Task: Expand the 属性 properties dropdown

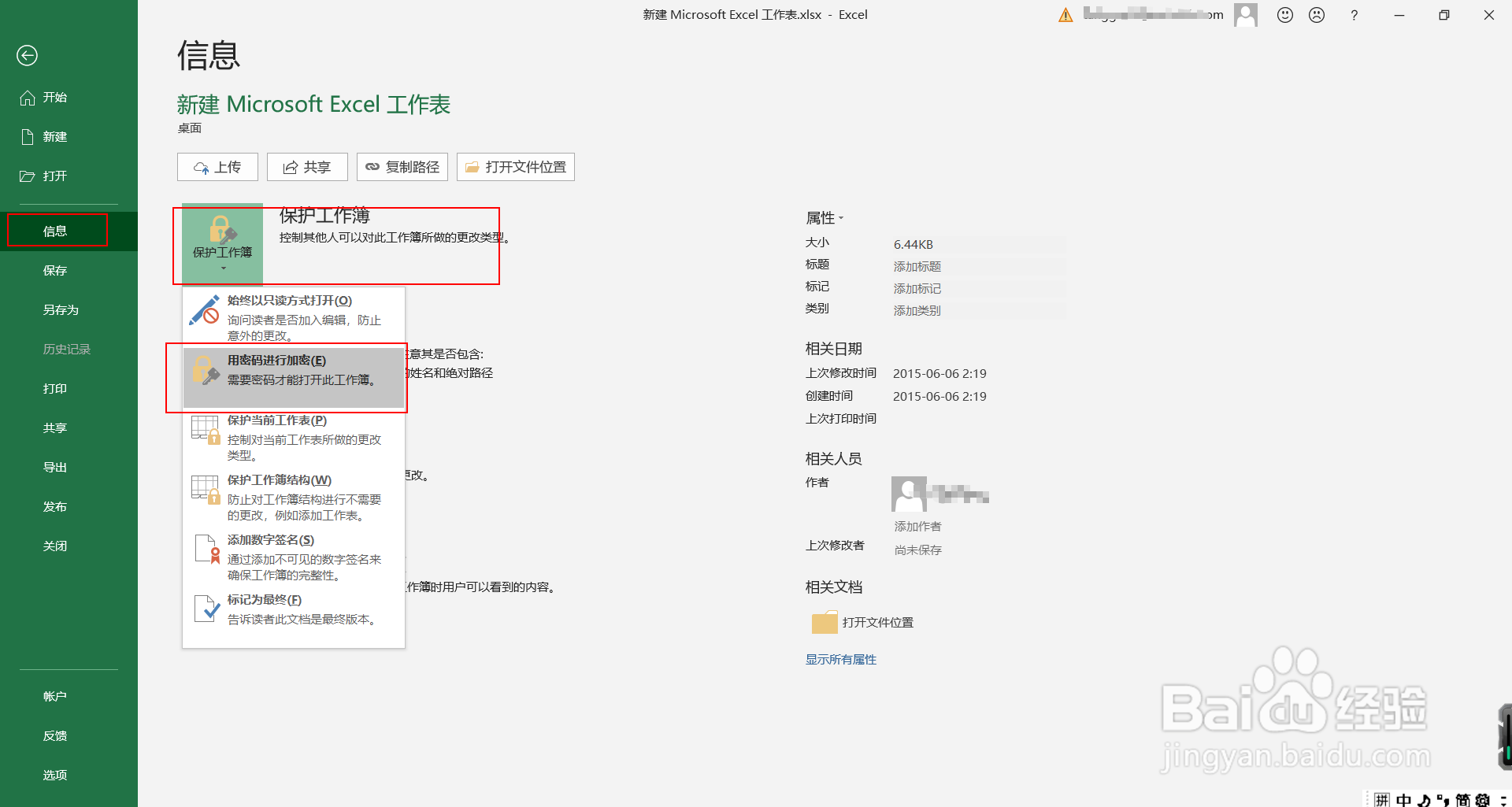Action: click(825, 218)
